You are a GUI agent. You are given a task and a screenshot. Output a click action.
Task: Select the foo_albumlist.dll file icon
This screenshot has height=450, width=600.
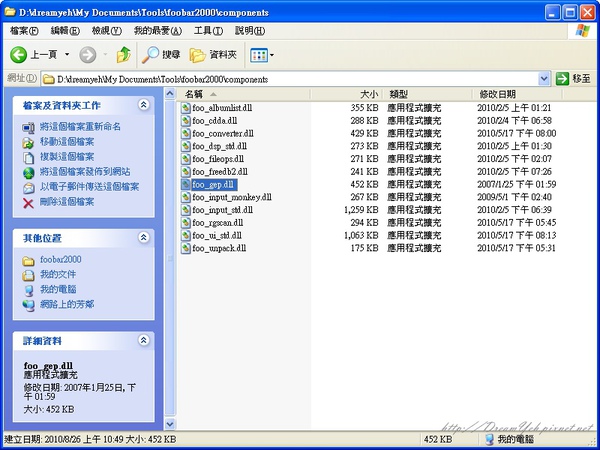(186, 108)
